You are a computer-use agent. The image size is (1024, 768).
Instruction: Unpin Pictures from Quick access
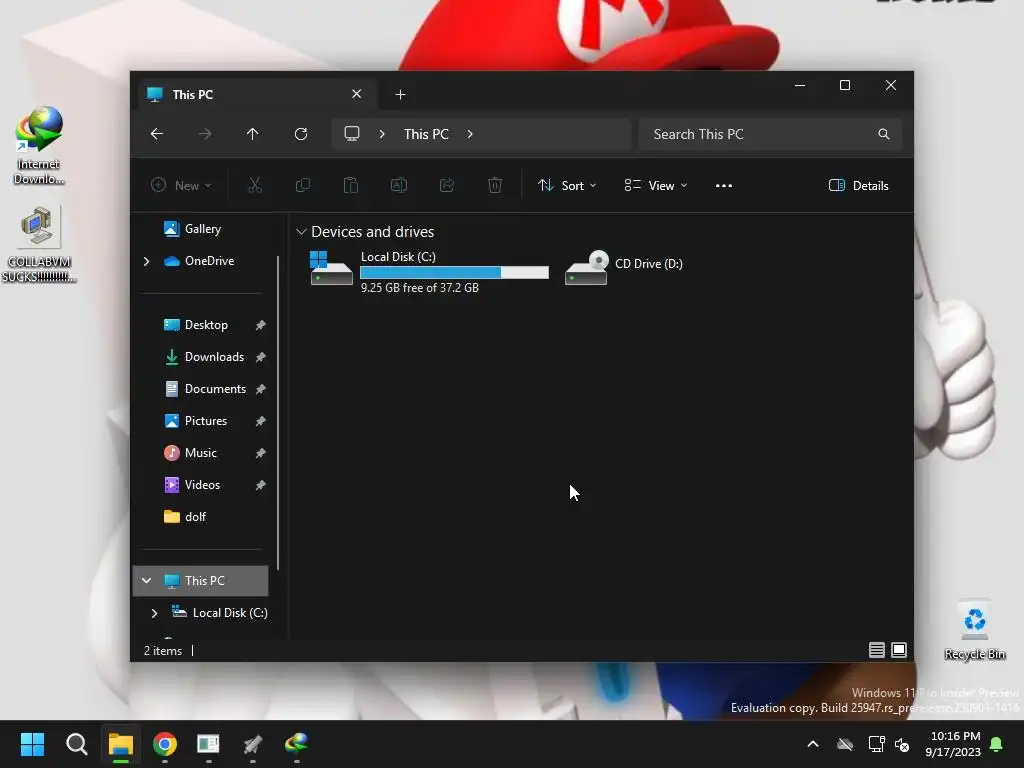point(261,421)
